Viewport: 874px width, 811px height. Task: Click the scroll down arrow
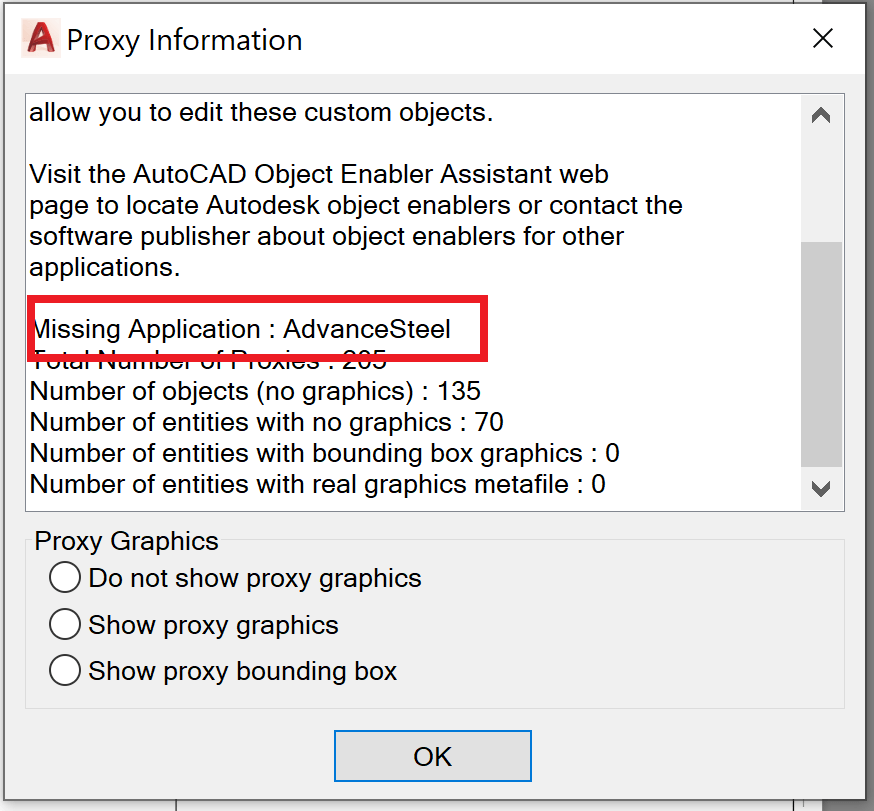pyautogui.click(x=820, y=489)
